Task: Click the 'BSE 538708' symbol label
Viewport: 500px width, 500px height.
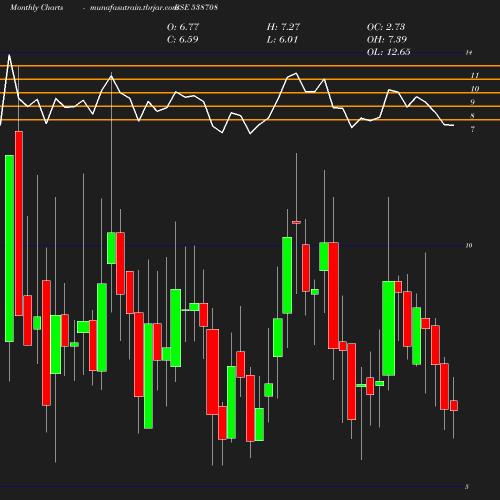Action: click(x=197, y=7)
